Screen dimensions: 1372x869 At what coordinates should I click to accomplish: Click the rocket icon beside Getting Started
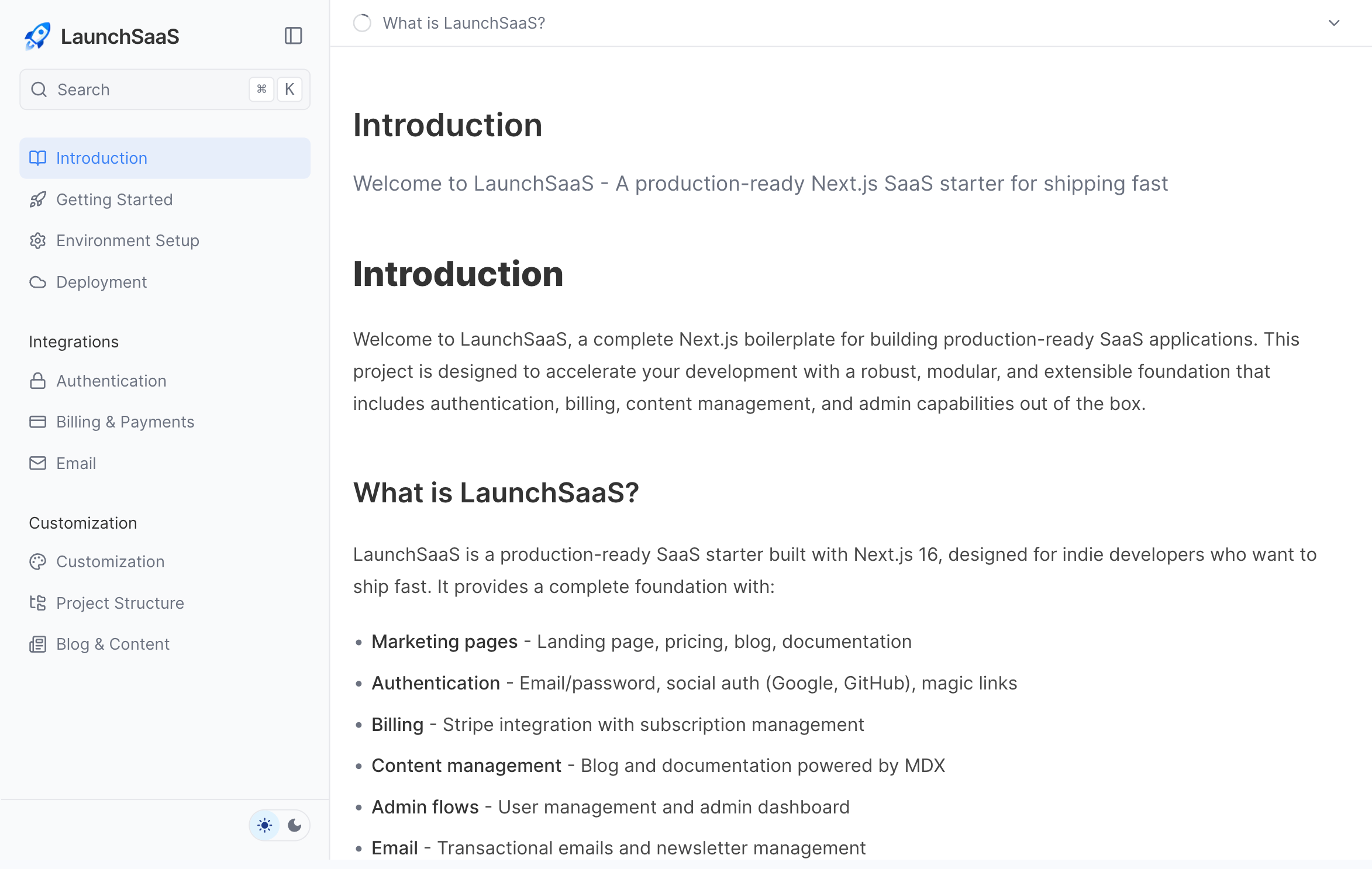pyautogui.click(x=37, y=199)
